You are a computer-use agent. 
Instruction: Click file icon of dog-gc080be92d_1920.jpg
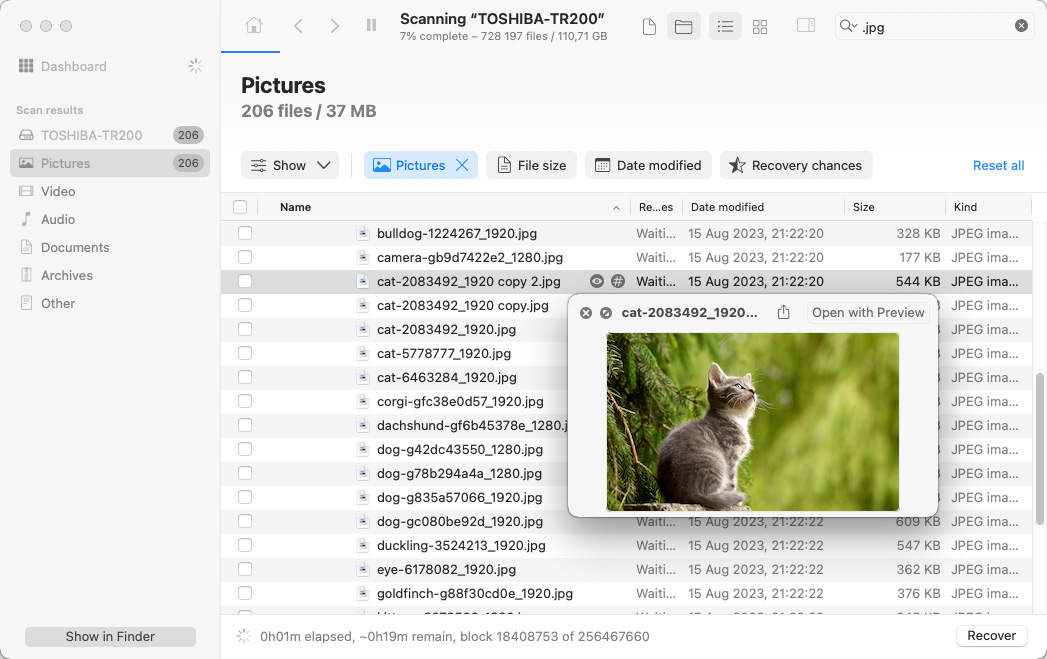click(363, 521)
